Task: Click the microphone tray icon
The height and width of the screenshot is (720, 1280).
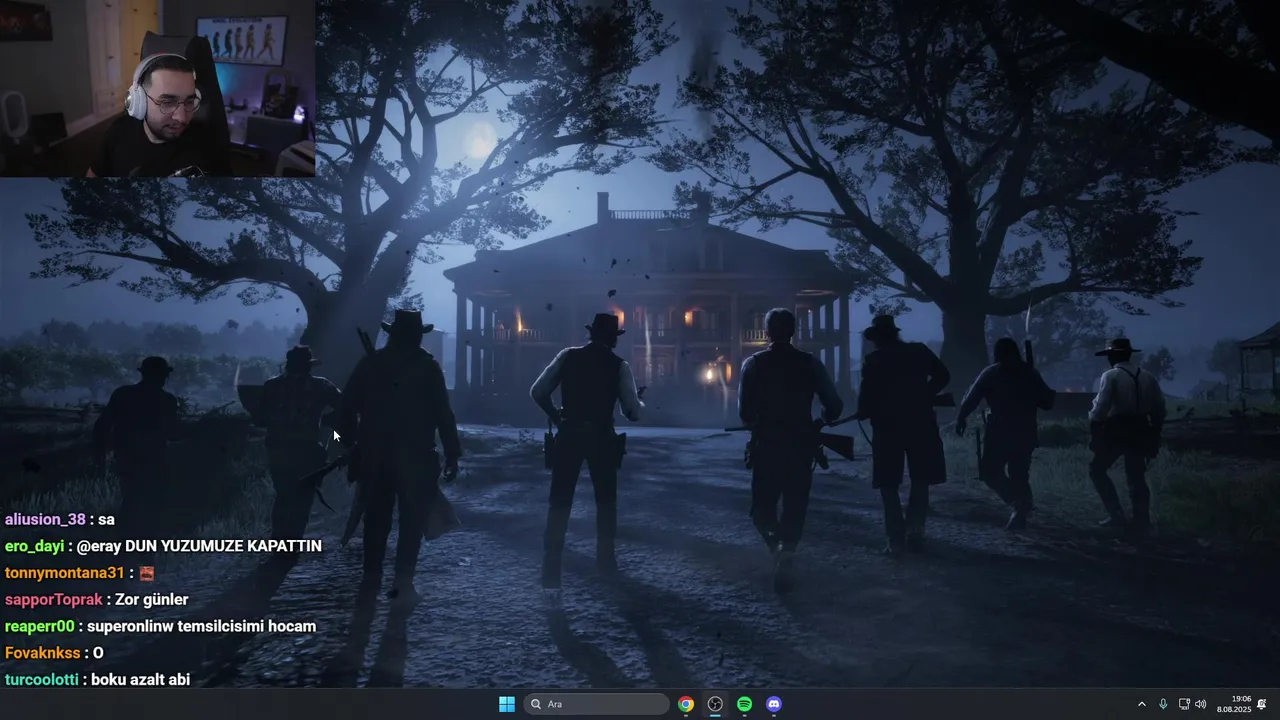Action: point(1163,704)
